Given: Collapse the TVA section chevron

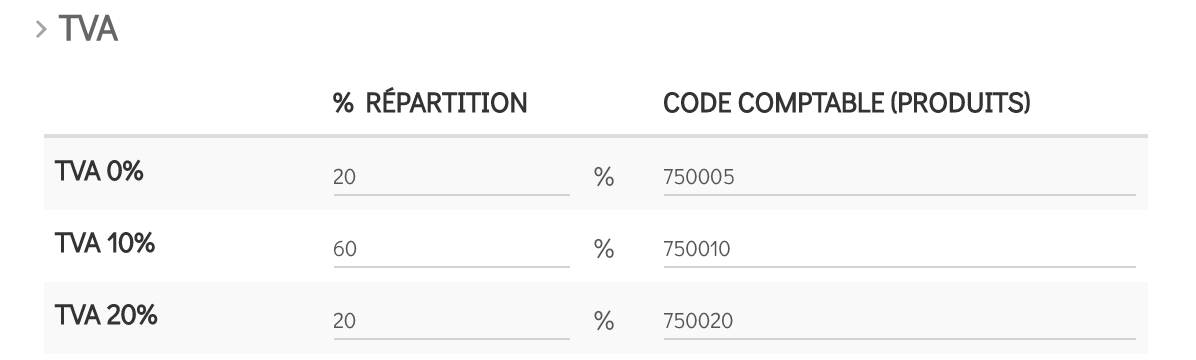Looking at the screenshot, I should click(x=41, y=30).
